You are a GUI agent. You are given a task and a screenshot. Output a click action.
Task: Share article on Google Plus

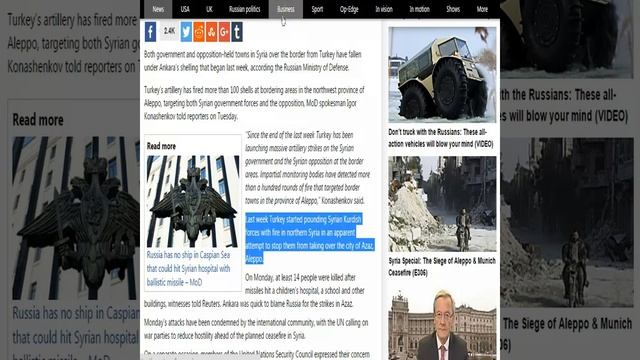pyautogui.click(x=224, y=31)
